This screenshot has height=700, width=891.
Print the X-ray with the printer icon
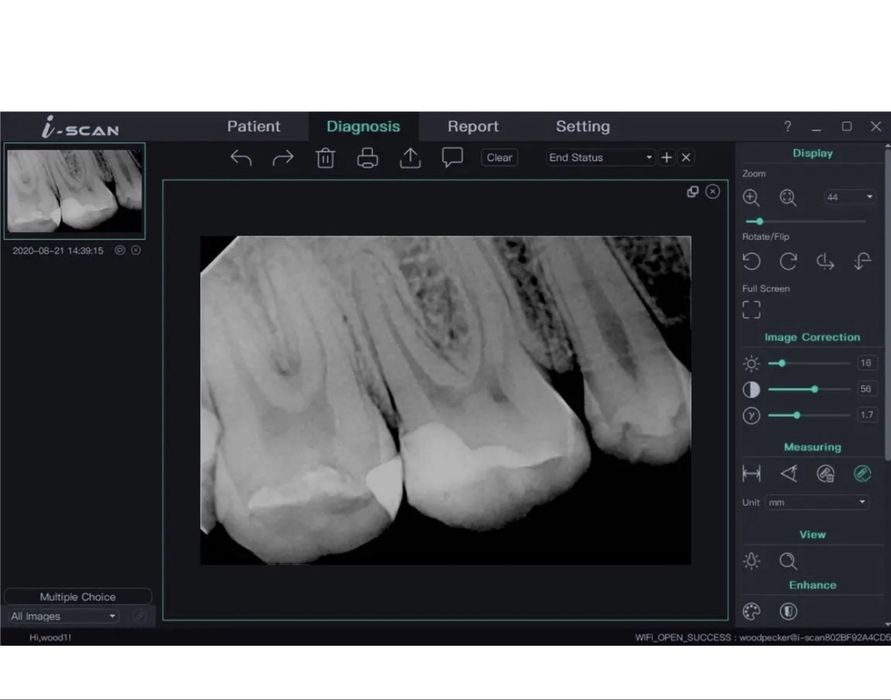368,158
